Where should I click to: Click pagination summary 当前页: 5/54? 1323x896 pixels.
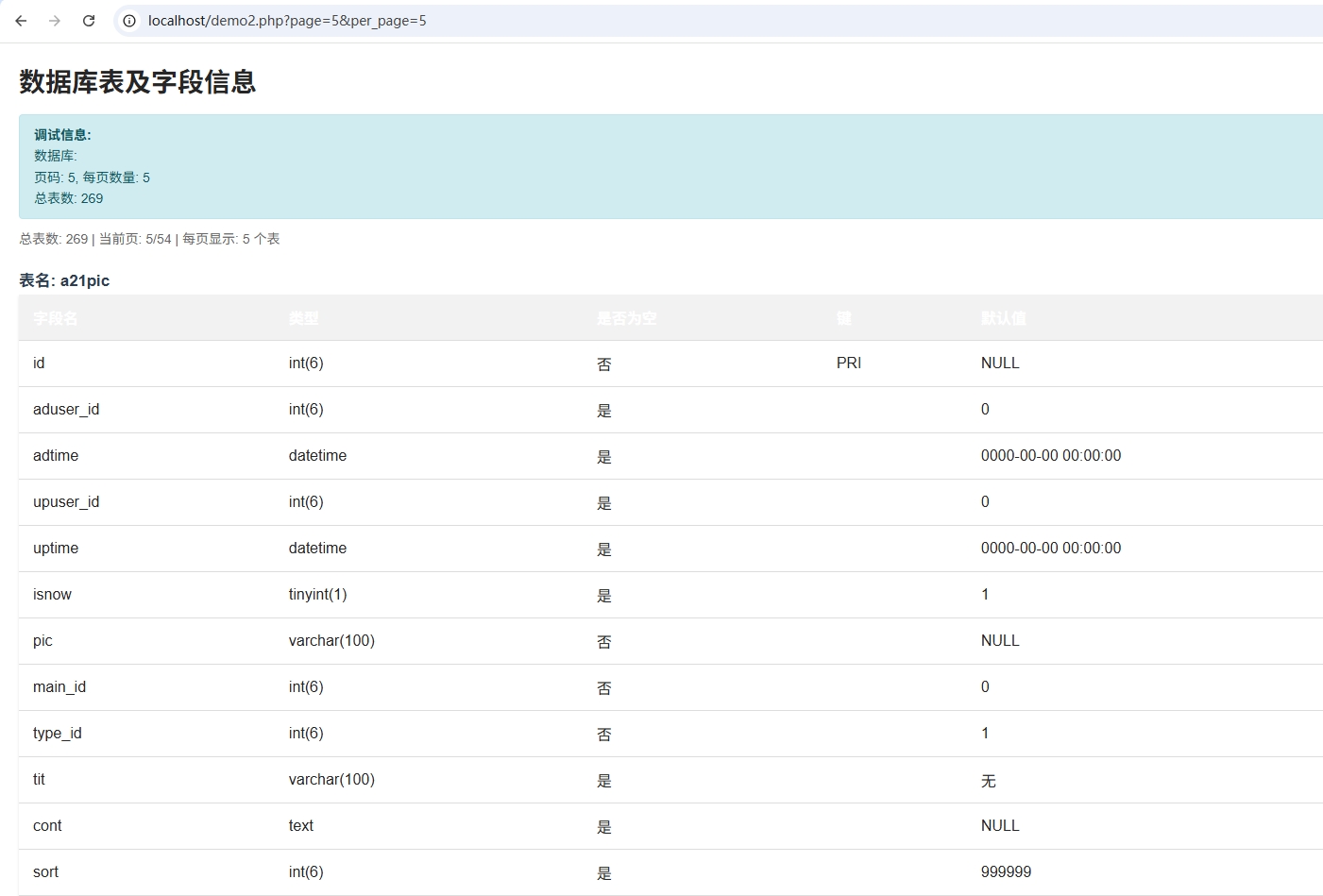(x=135, y=239)
